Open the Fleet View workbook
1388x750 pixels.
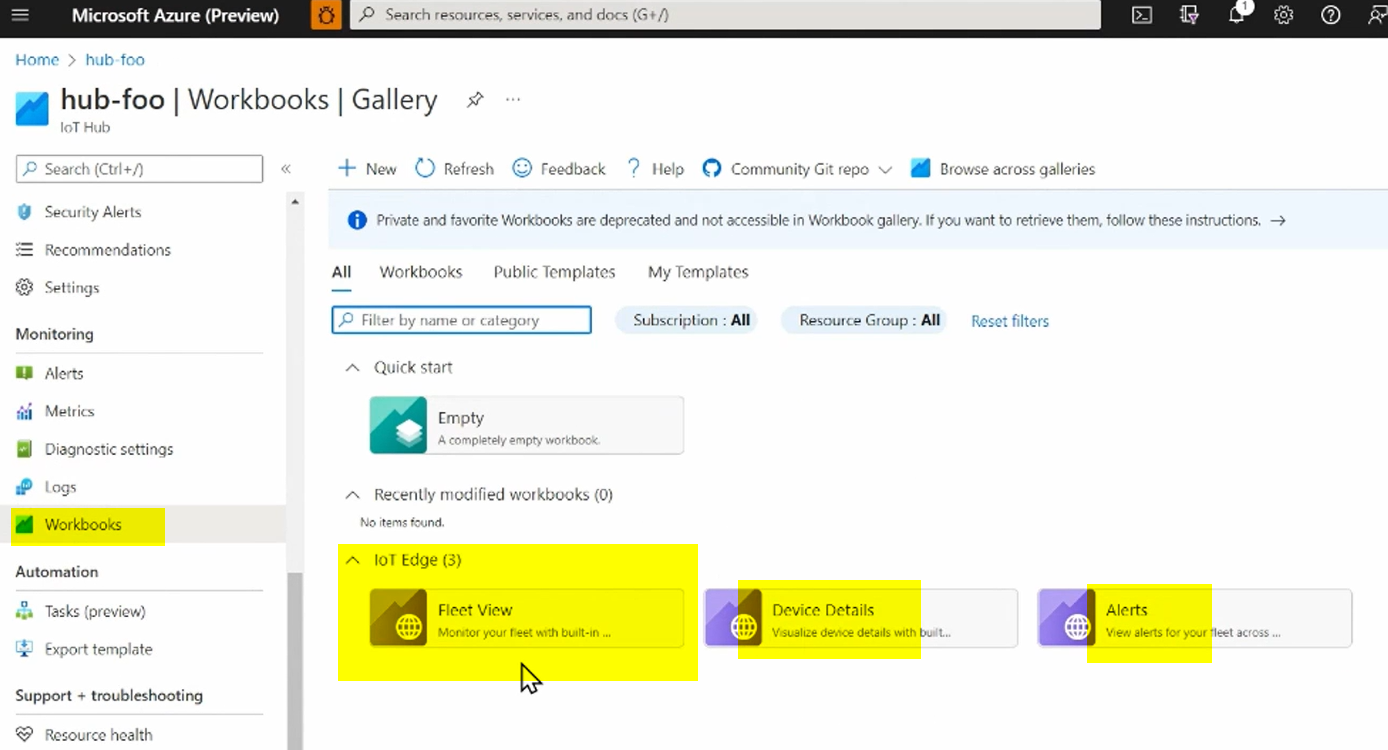click(x=527, y=618)
